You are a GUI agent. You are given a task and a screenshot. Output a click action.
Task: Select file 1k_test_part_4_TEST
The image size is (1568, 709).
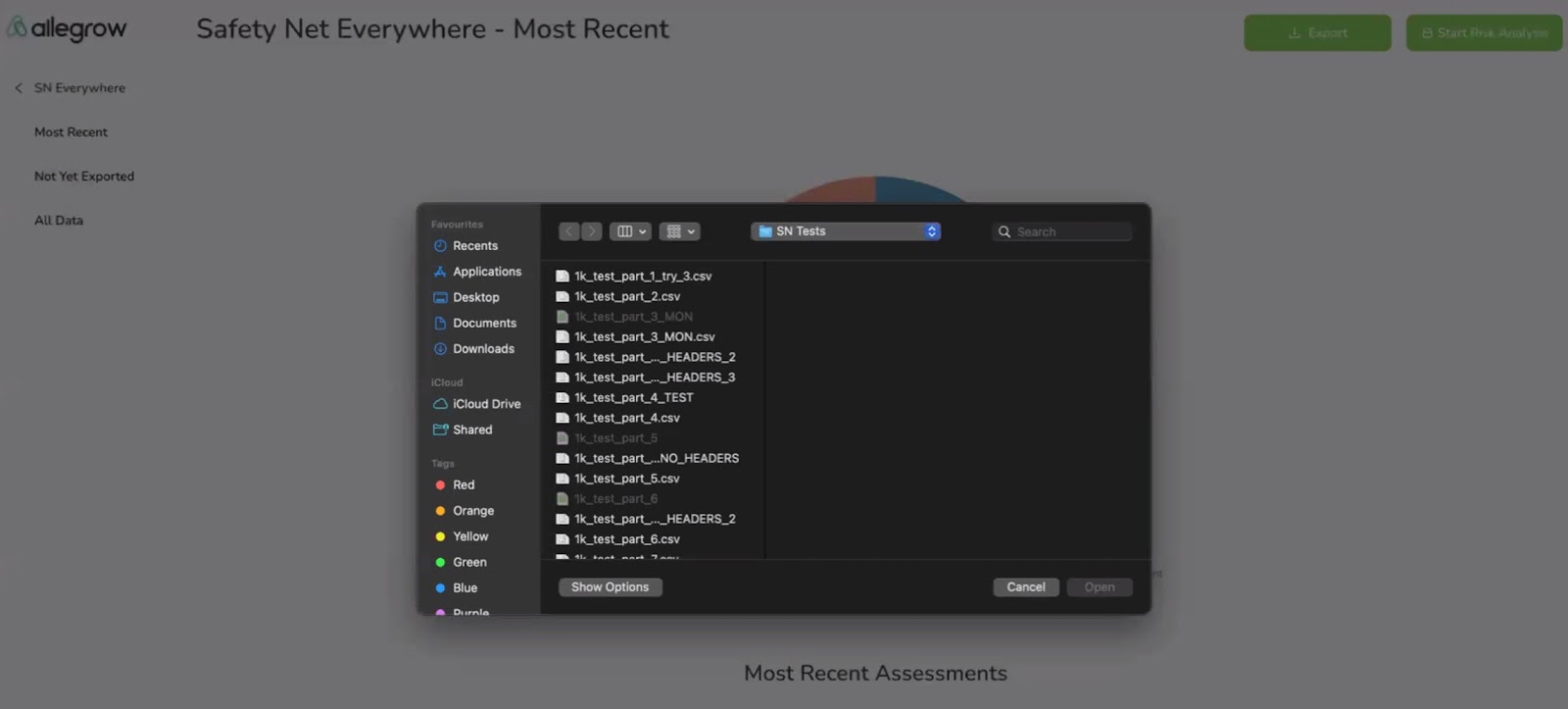point(633,397)
